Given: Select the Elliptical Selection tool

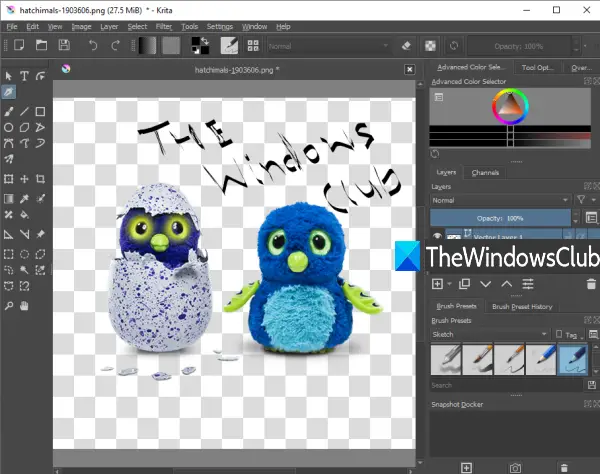Looking at the screenshot, I should point(24,254).
